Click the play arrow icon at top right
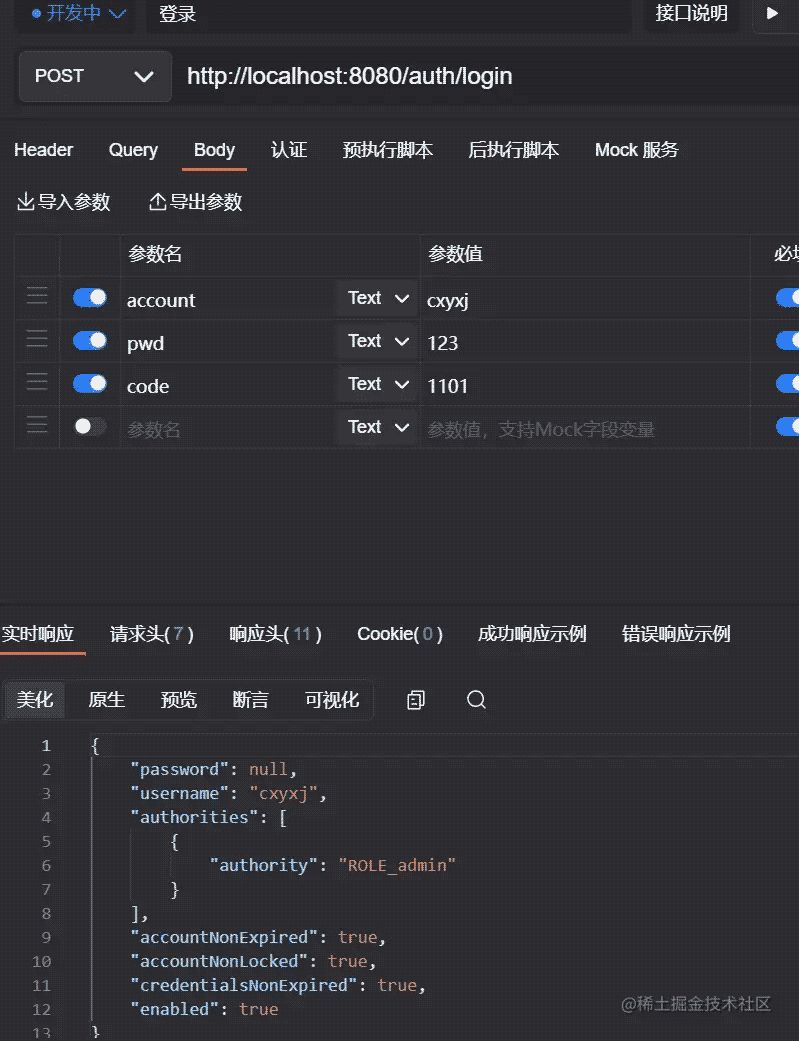Screen dimensions: 799x1041 [x=772, y=14]
